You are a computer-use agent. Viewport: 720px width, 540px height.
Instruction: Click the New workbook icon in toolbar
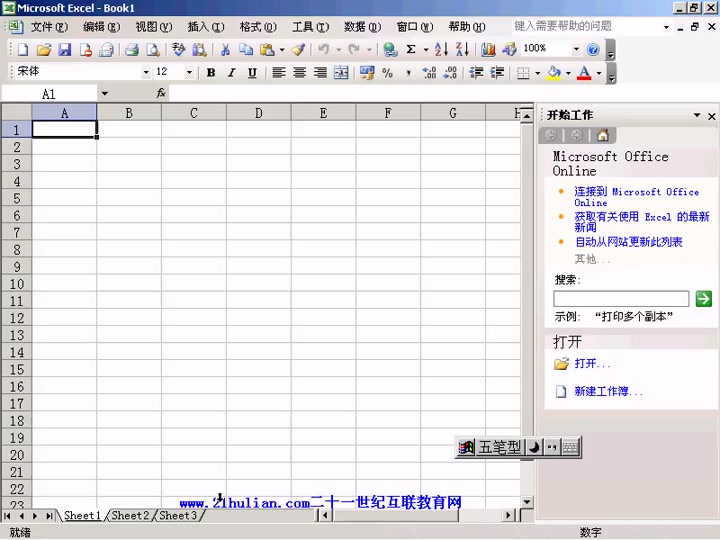(22, 49)
